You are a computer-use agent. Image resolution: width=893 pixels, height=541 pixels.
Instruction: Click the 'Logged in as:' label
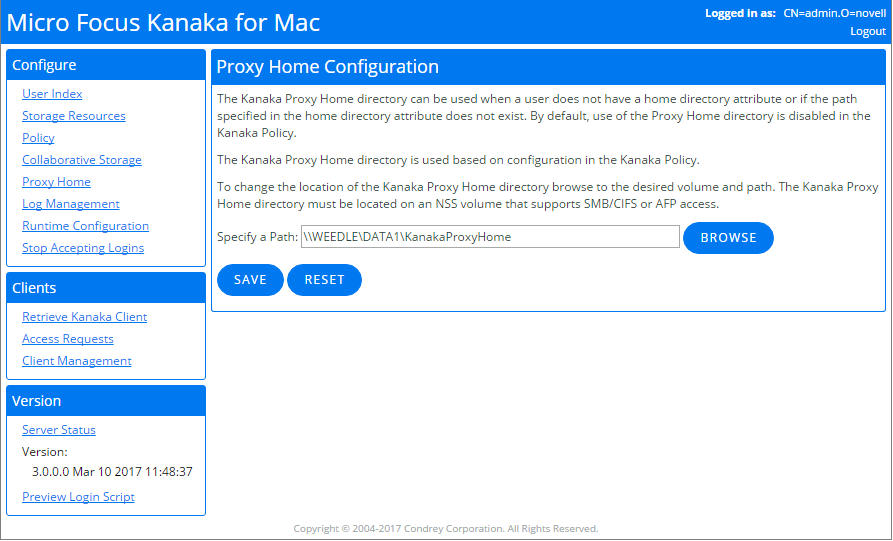740,13
